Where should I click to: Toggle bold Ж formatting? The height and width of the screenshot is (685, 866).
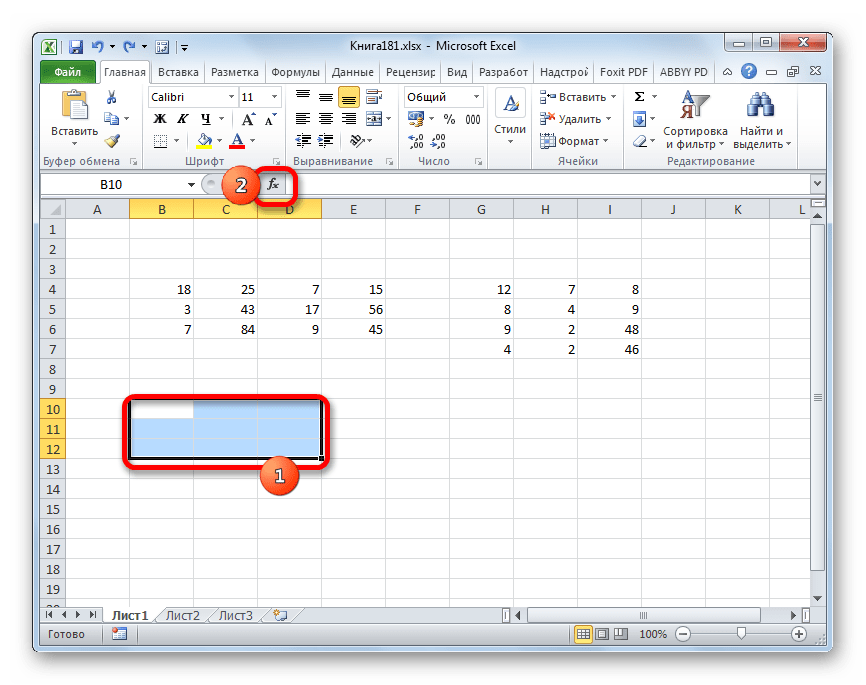159,119
